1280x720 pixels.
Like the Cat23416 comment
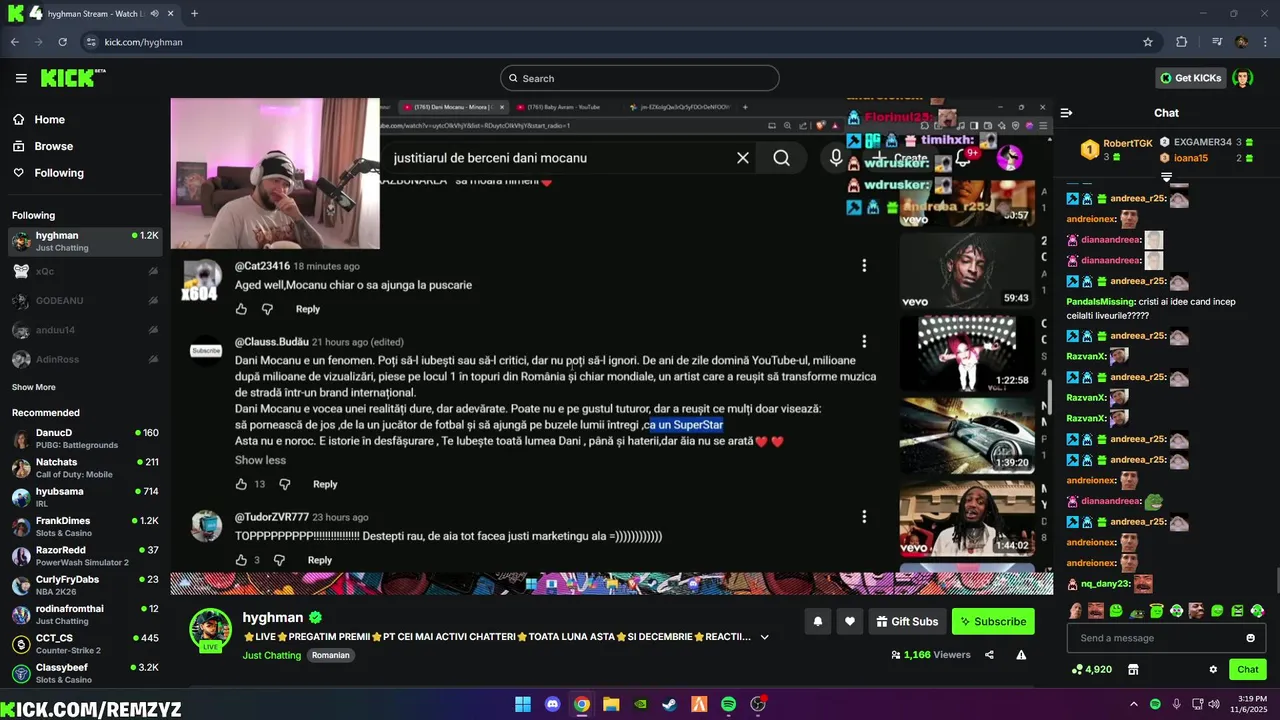(241, 309)
